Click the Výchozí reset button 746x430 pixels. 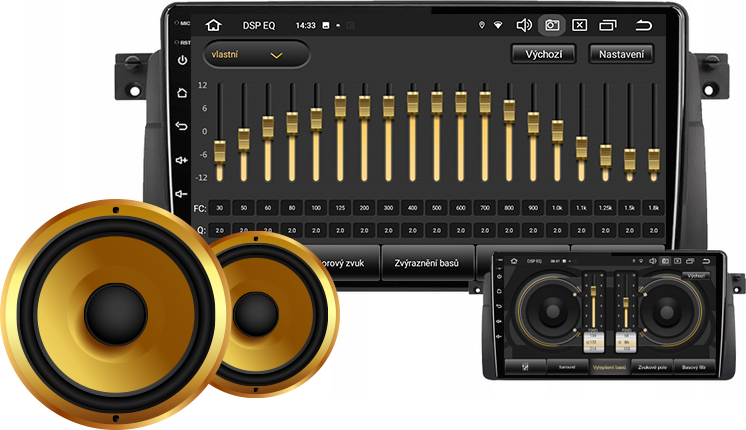click(x=543, y=54)
